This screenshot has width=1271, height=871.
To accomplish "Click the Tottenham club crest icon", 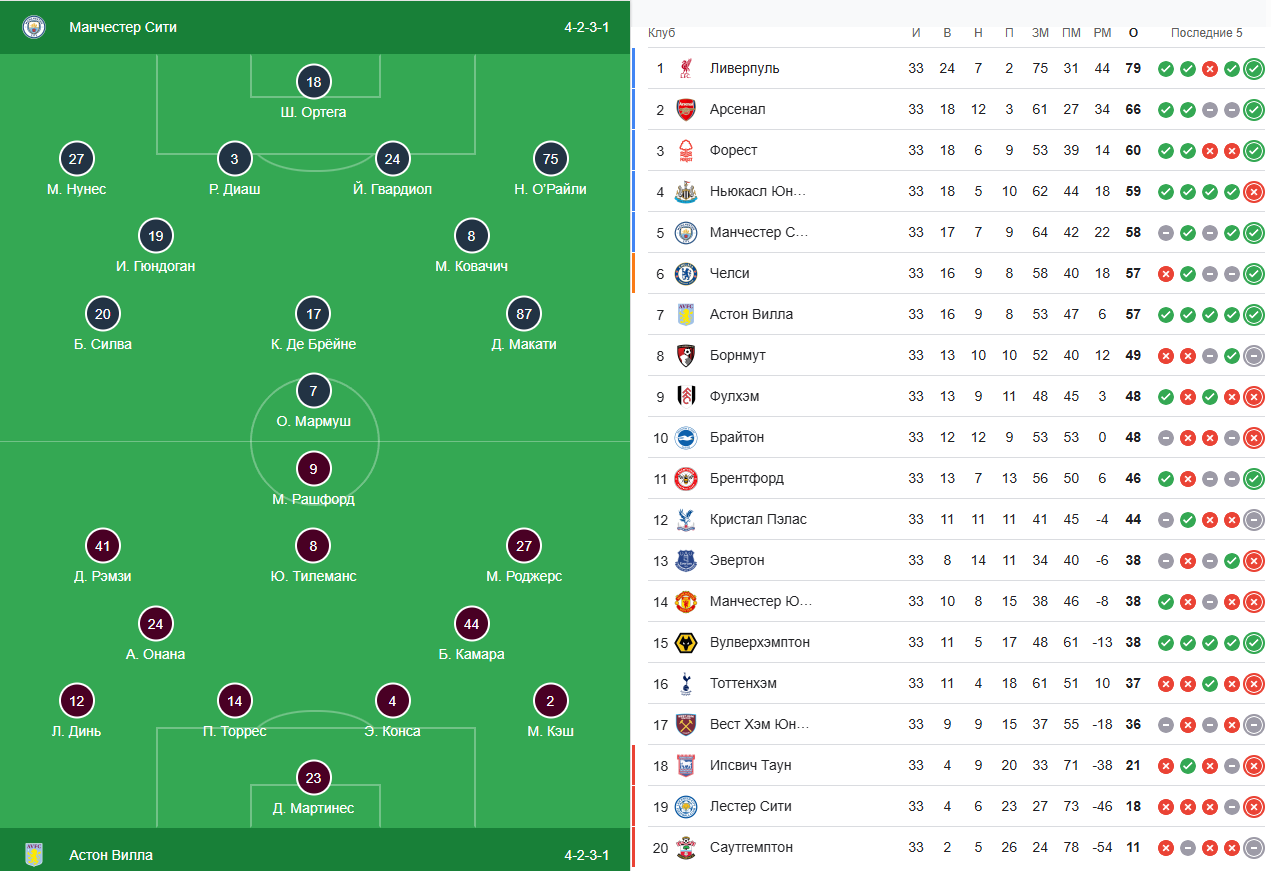I will pos(685,683).
